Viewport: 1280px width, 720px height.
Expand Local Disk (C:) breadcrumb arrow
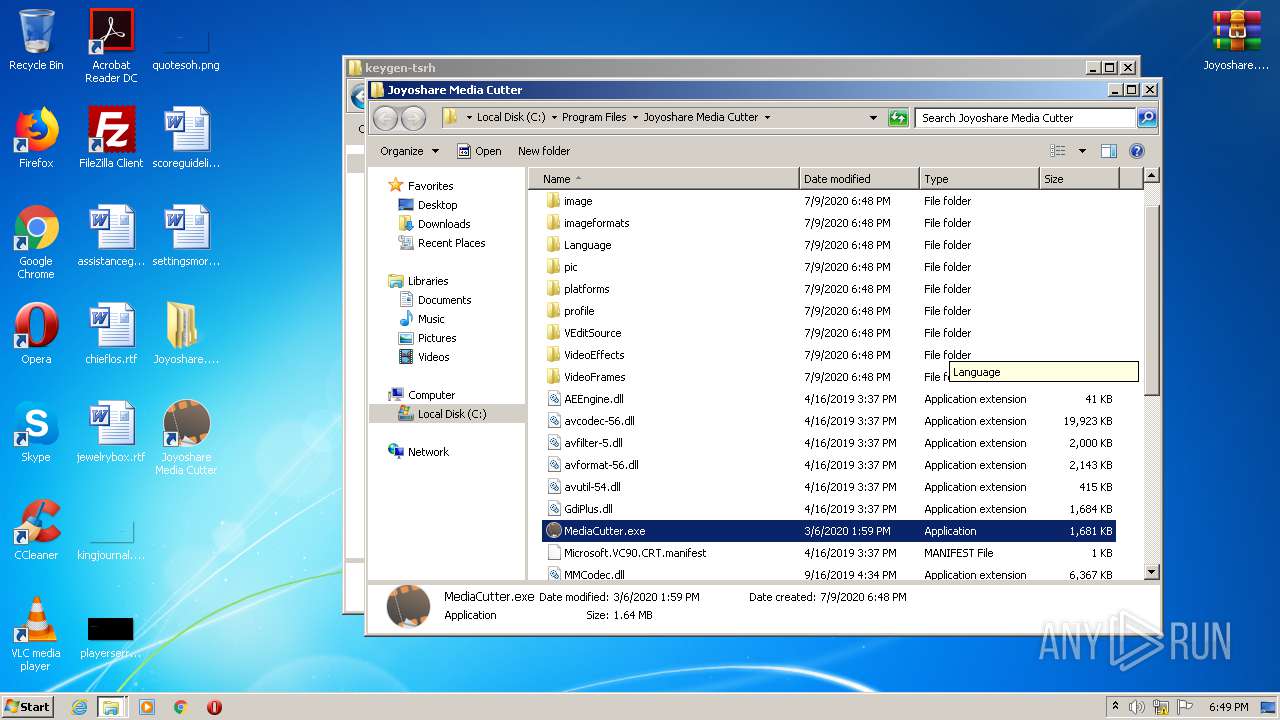click(554, 117)
